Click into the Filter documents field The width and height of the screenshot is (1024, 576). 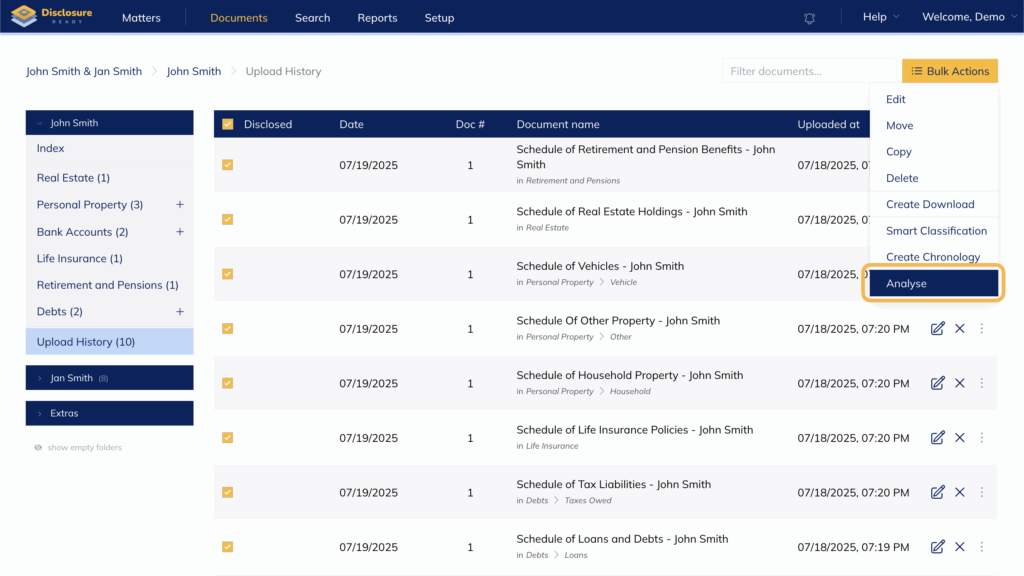point(809,71)
